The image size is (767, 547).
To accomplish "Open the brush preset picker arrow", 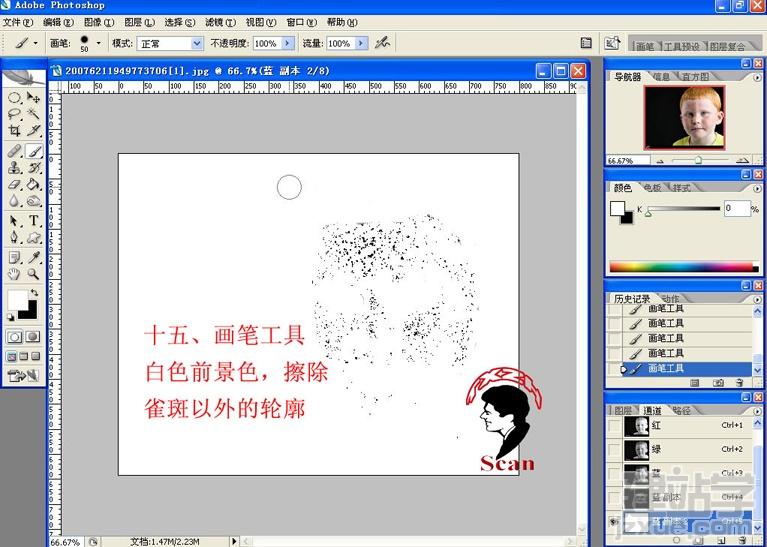I will (98, 43).
